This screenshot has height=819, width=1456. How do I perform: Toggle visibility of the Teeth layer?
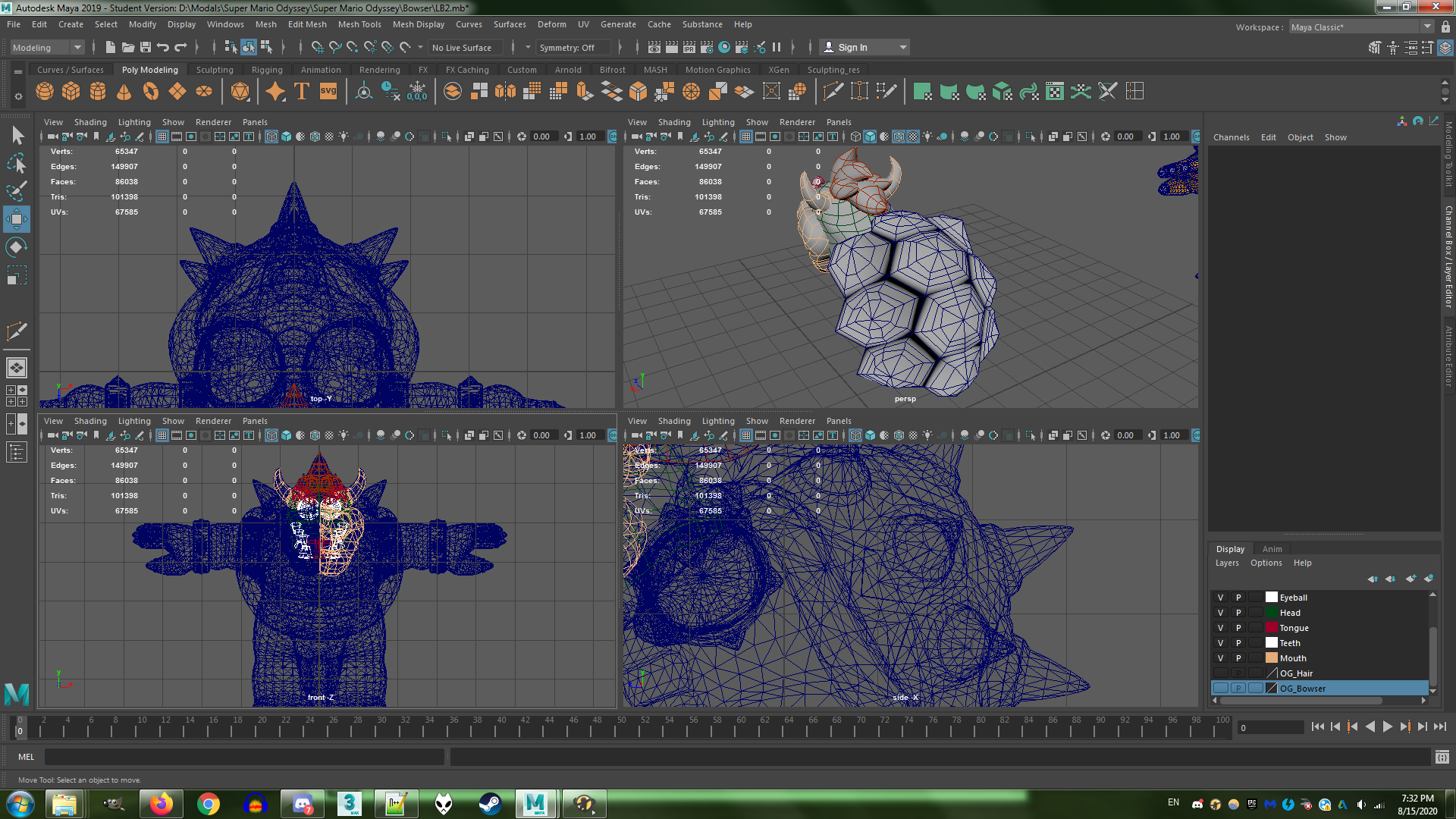click(x=1220, y=643)
